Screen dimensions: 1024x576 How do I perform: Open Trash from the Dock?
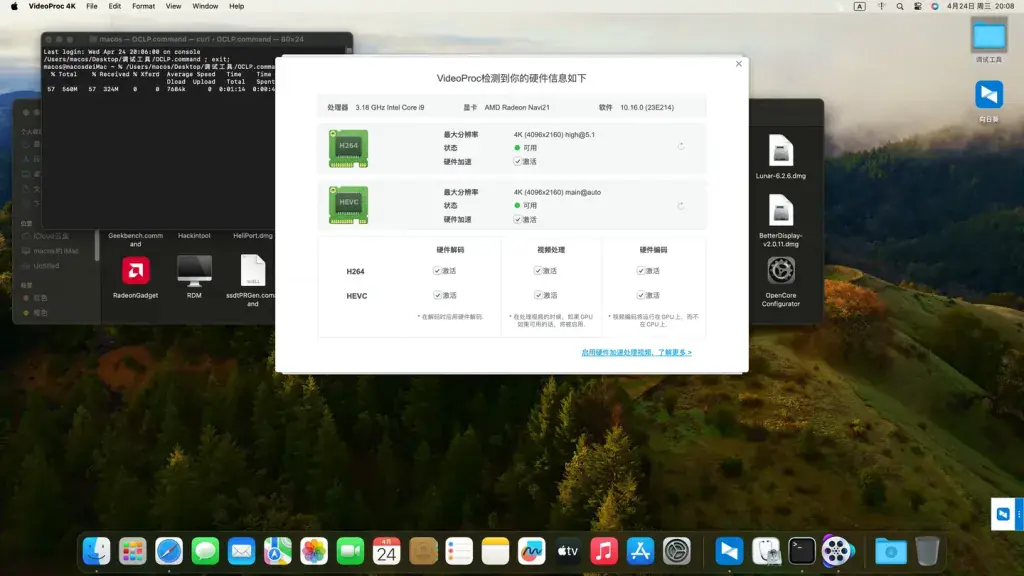(x=927, y=551)
